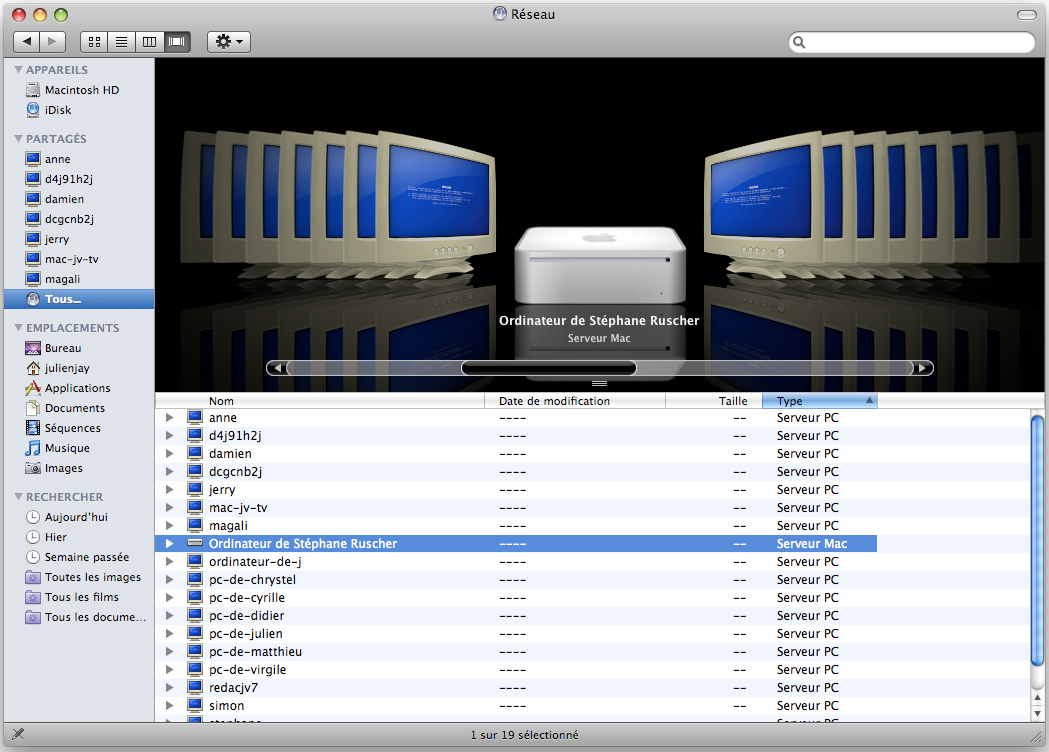1049x752 pixels.
Task: Select the pc-de-cyrille list row
Action: click(x=593, y=597)
